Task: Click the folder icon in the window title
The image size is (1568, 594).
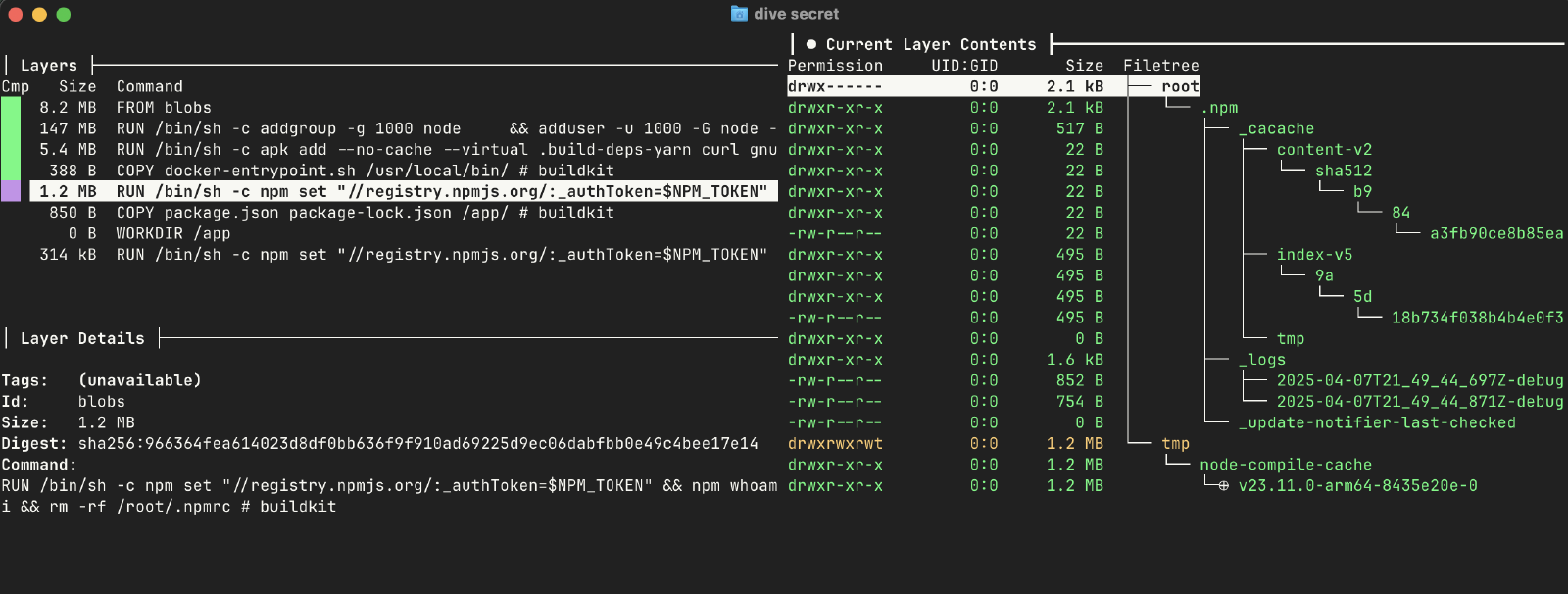Action: pos(739,14)
